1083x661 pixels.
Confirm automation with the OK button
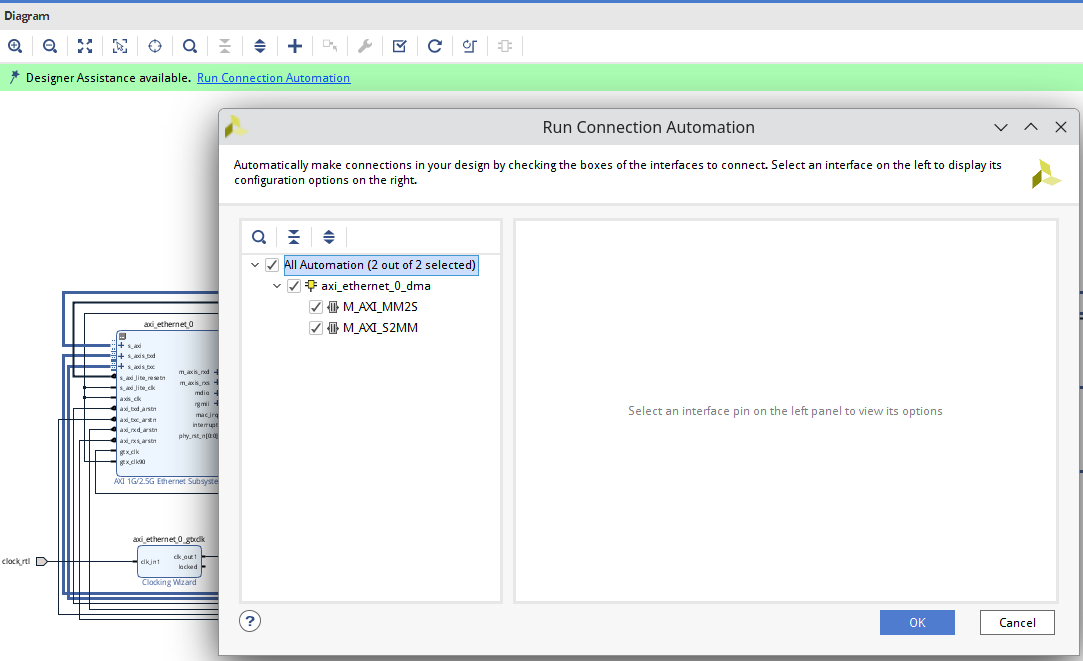point(917,622)
